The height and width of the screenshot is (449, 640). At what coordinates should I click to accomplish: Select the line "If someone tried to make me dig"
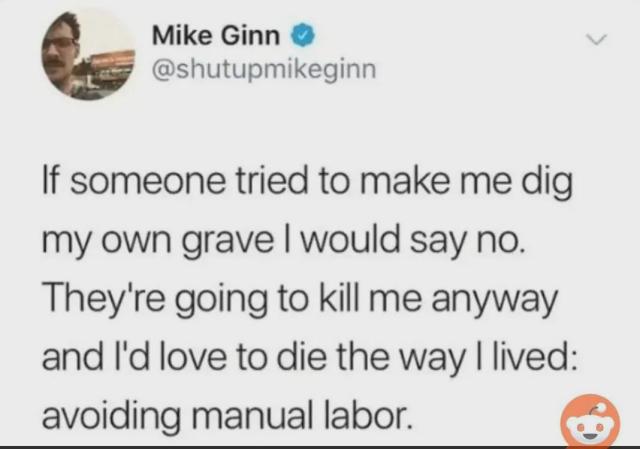point(307,182)
